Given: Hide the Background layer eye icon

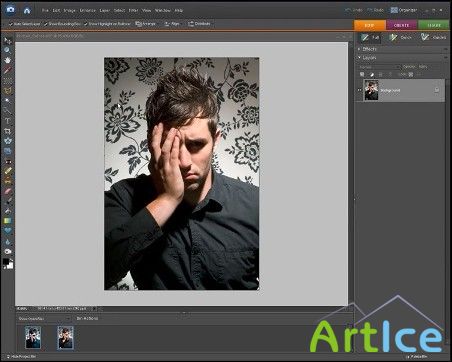Looking at the screenshot, I should pyautogui.click(x=360, y=90).
